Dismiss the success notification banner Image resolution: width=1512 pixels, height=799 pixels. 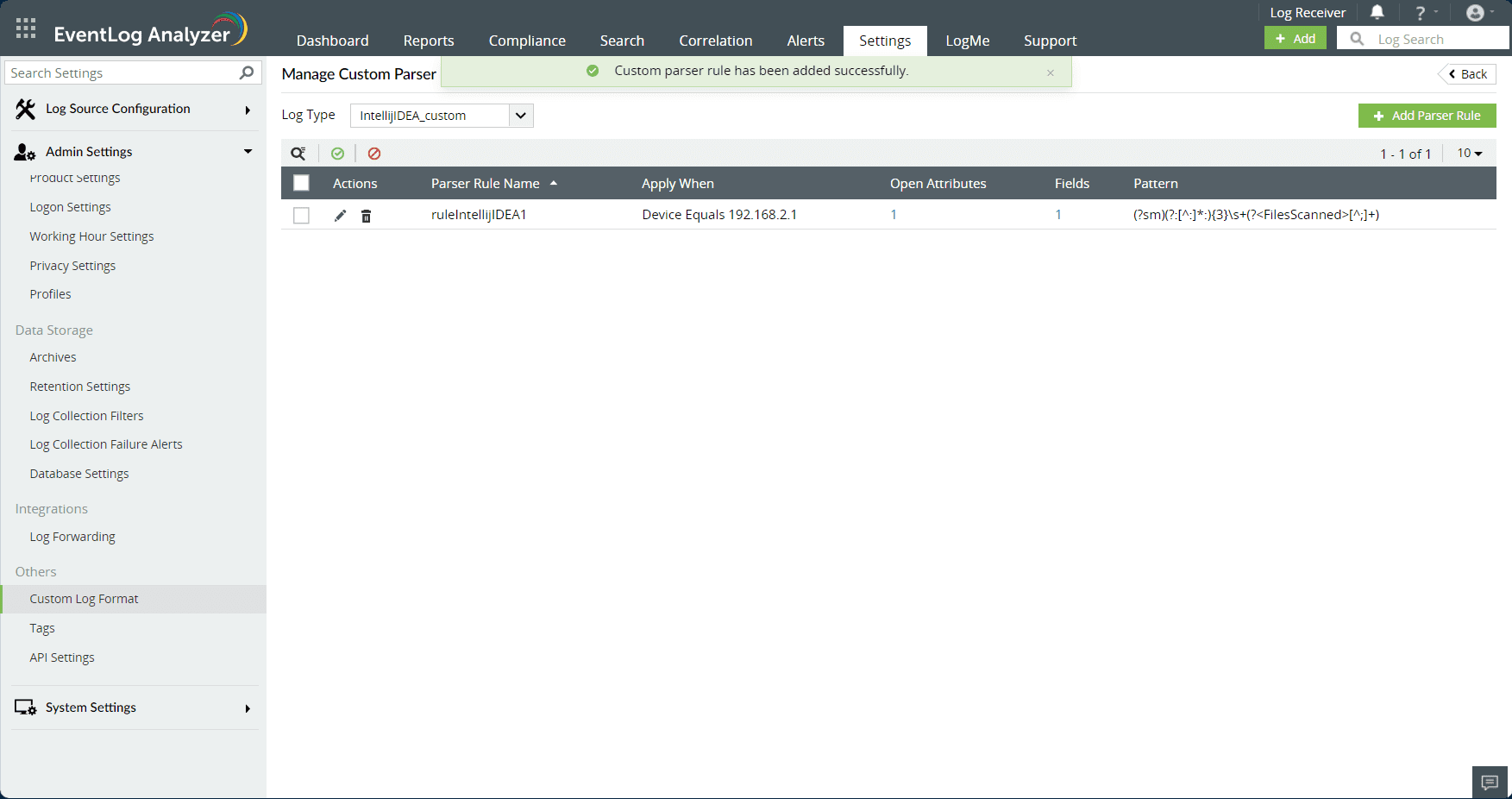tap(1051, 72)
